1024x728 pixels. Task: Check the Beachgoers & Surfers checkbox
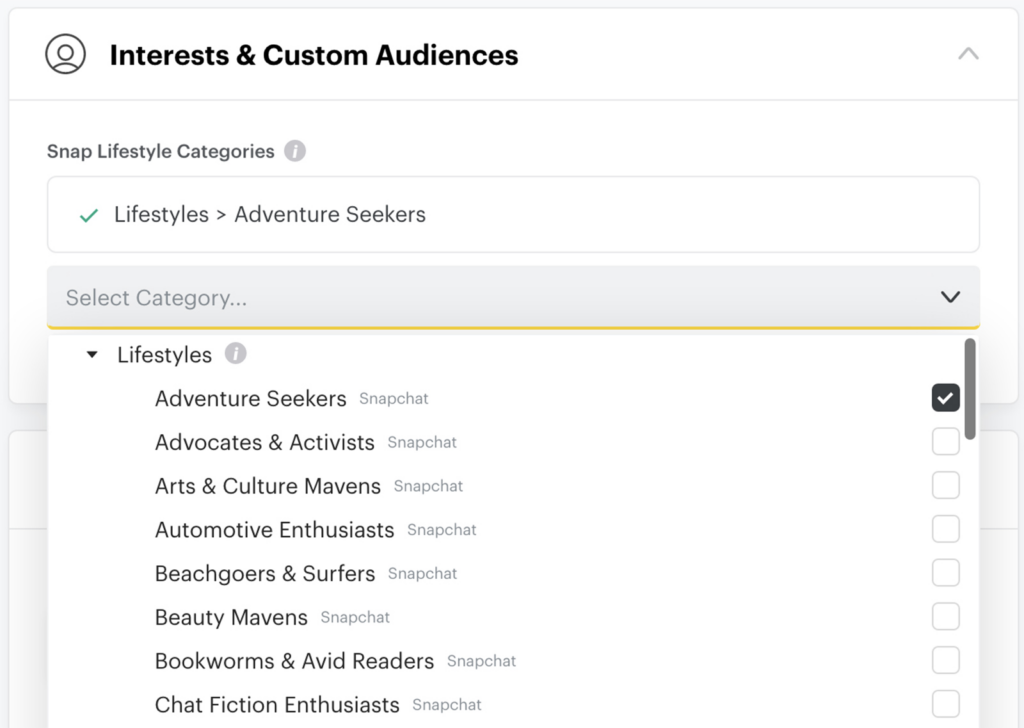pyautogui.click(x=945, y=573)
